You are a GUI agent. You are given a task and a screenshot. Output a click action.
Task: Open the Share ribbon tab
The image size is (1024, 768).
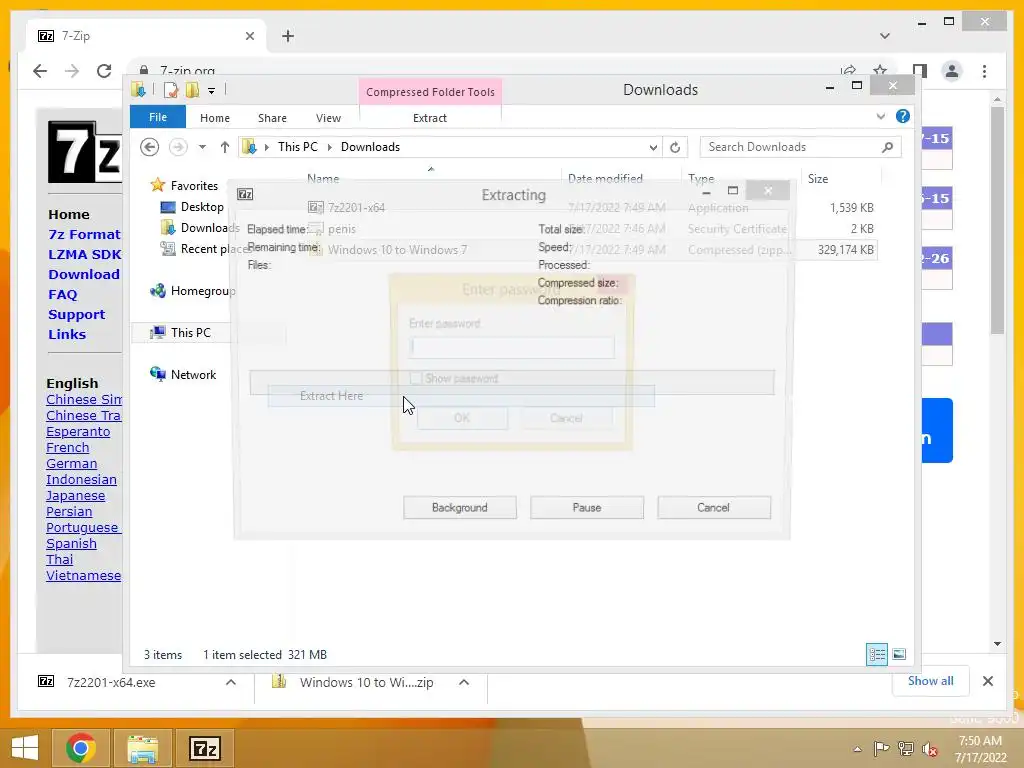(x=272, y=118)
